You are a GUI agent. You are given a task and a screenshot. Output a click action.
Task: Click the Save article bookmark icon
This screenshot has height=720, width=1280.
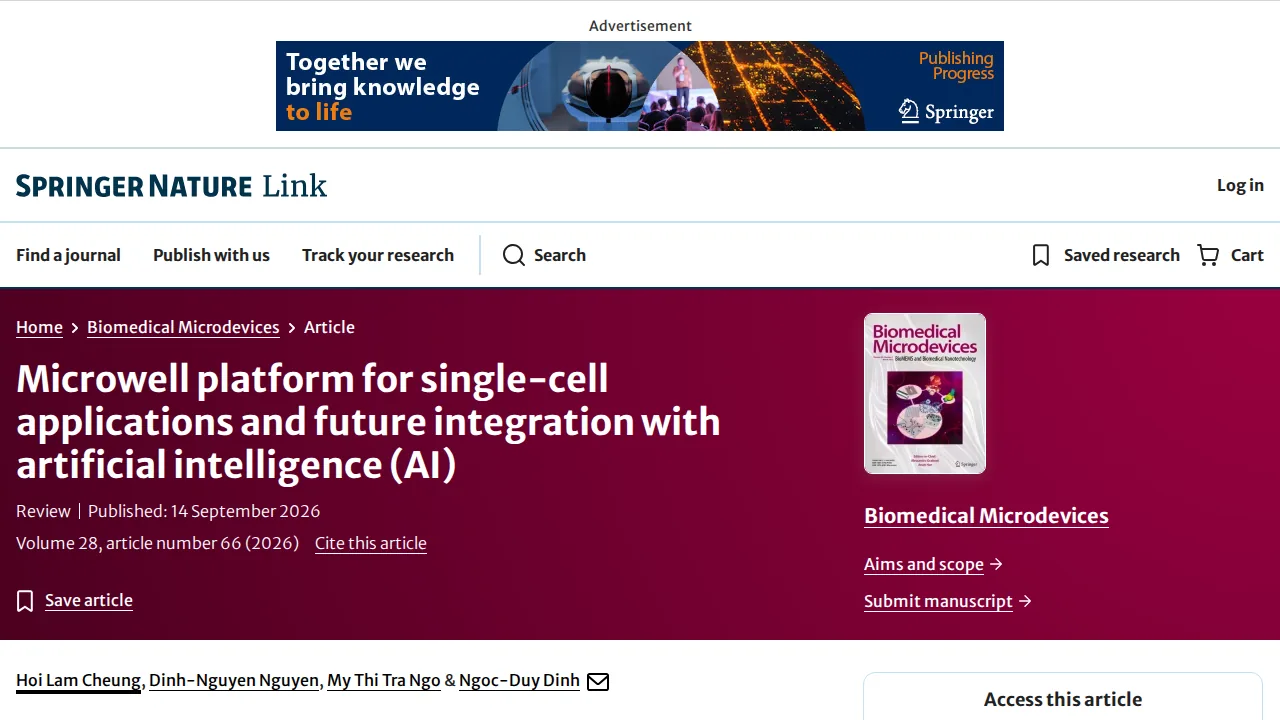tap(25, 600)
